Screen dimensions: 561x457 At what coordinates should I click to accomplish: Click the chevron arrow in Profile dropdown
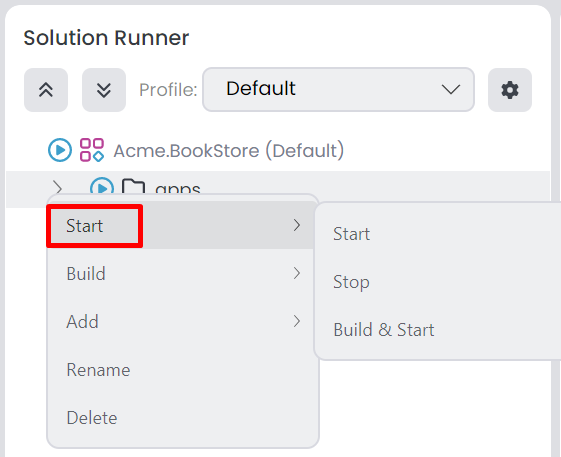pyautogui.click(x=450, y=89)
